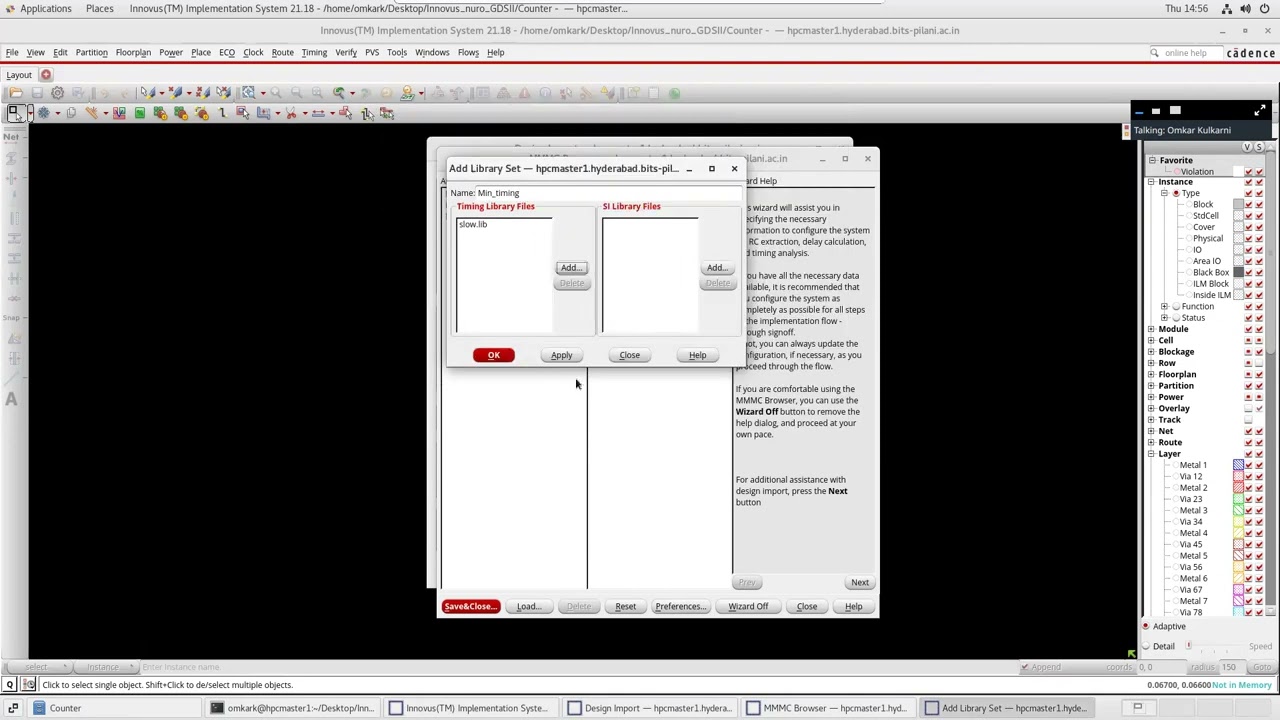Click OK in Add Library Set dialog
Image resolution: width=1280 pixels, height=720 pixels.
pos(494,355)
